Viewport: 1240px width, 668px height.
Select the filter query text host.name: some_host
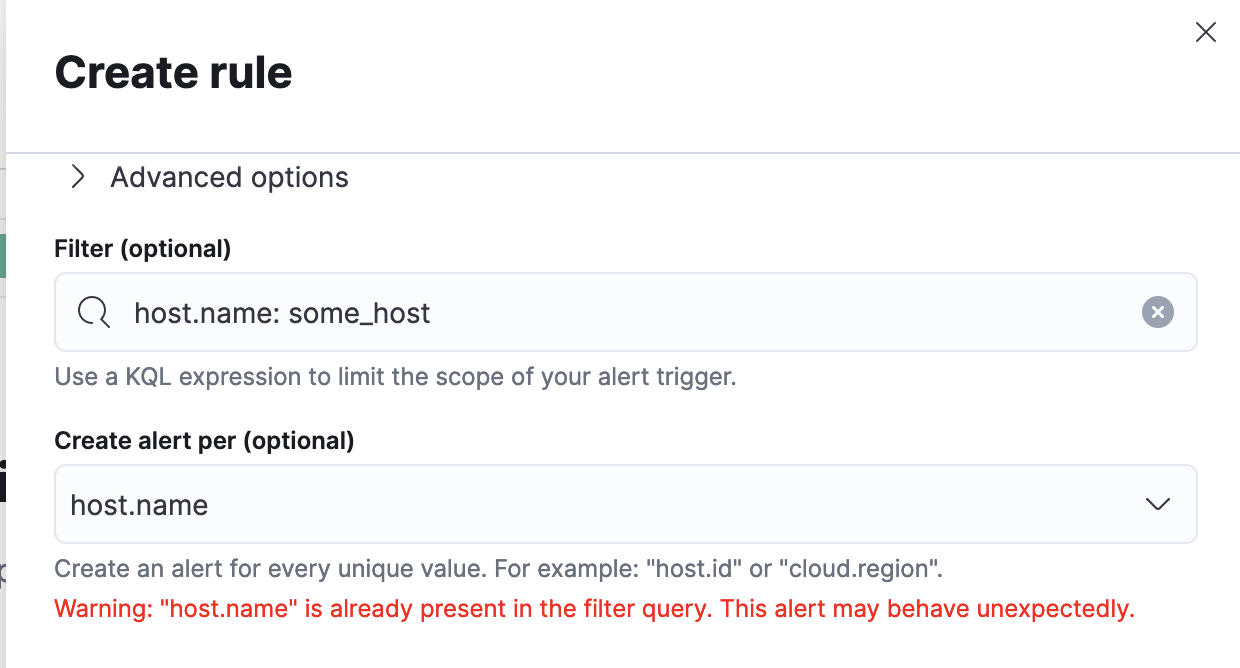coord(282,312)
